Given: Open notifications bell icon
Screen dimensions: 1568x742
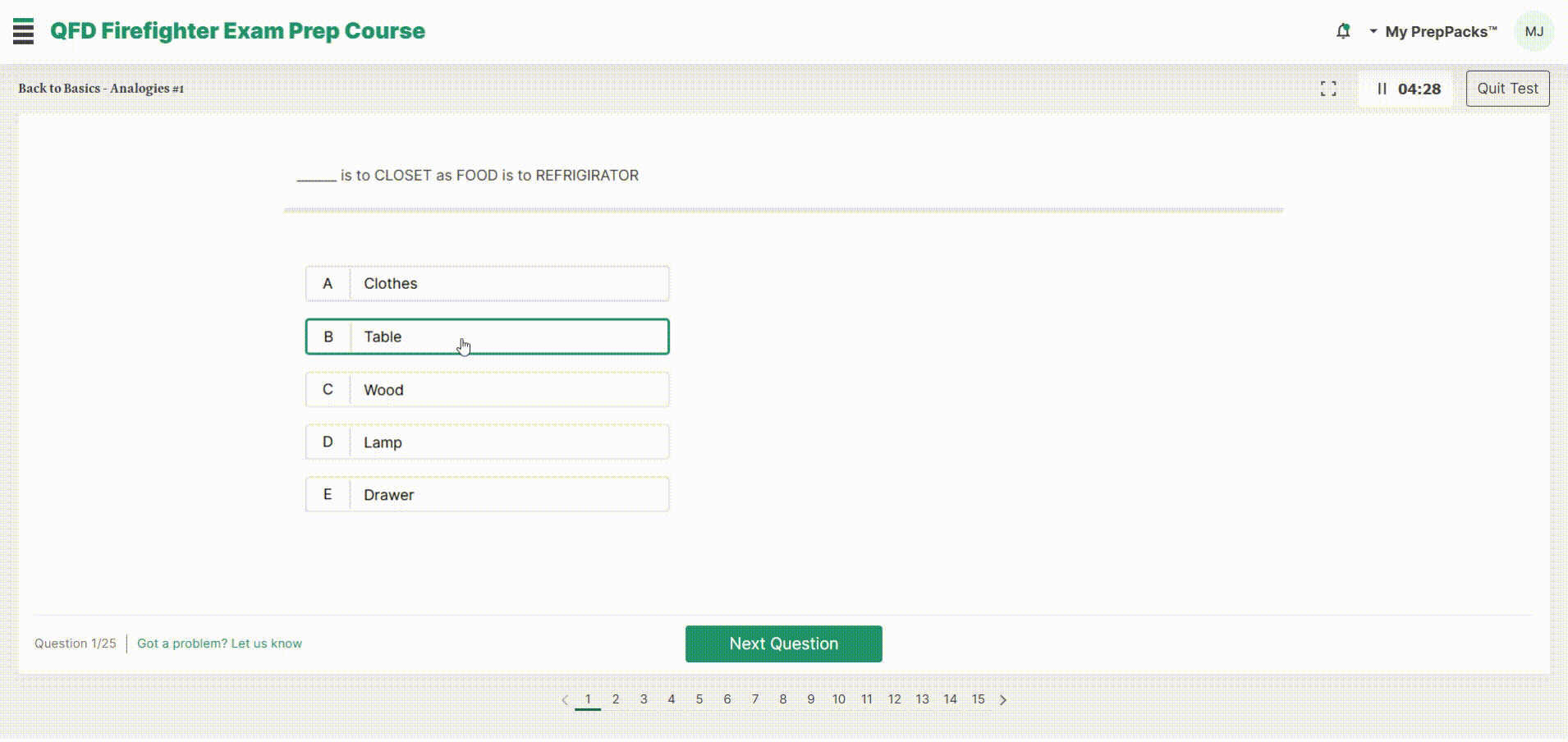Looking at the screenshot, I should click(1343, 31).
